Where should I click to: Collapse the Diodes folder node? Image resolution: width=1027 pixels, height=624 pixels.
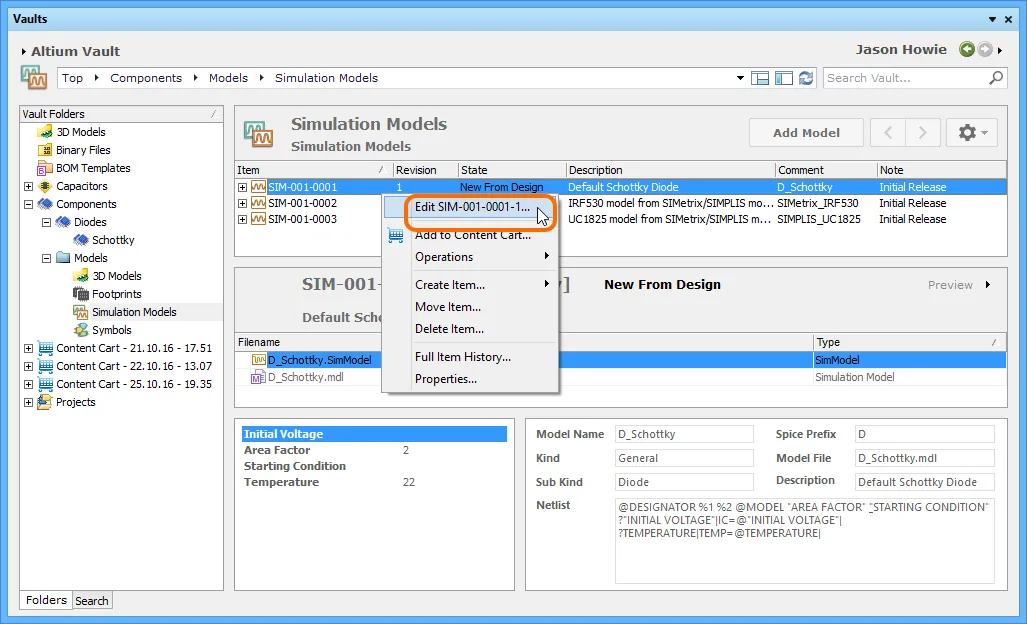click(x=47, y=223)
